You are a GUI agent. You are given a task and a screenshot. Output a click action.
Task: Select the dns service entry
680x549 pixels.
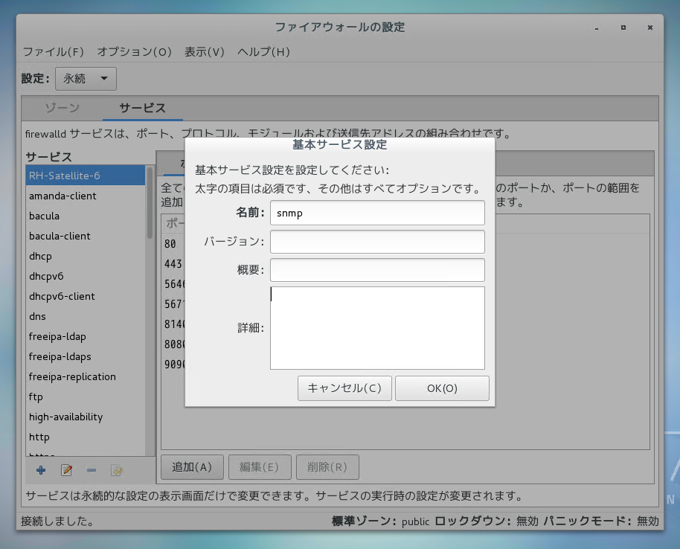tap(85, 317)
